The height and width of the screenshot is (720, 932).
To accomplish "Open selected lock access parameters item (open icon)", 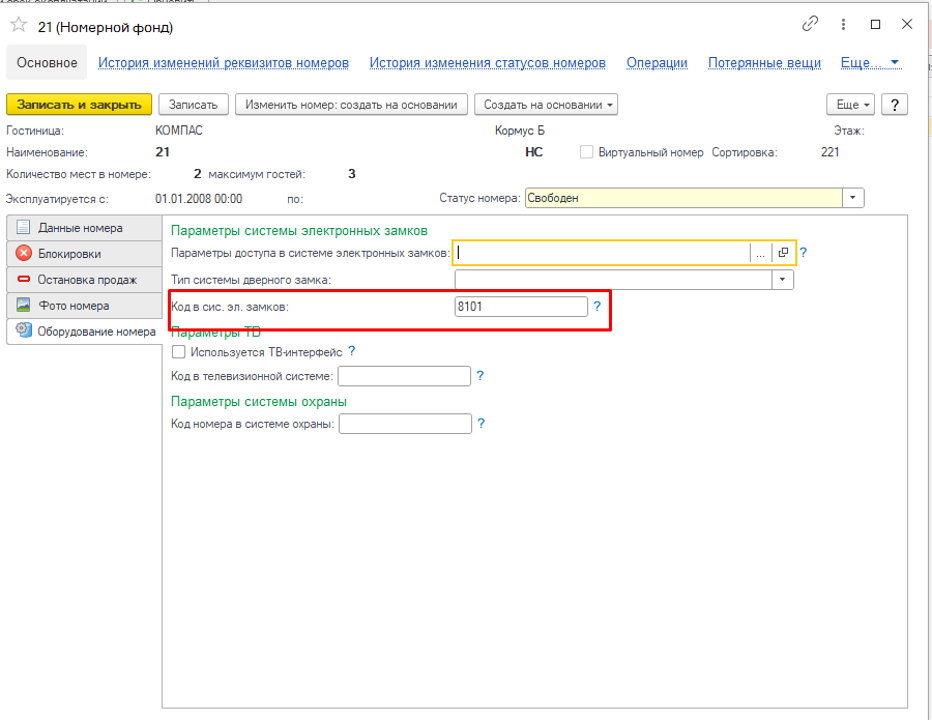I will [x=783, y=253].
